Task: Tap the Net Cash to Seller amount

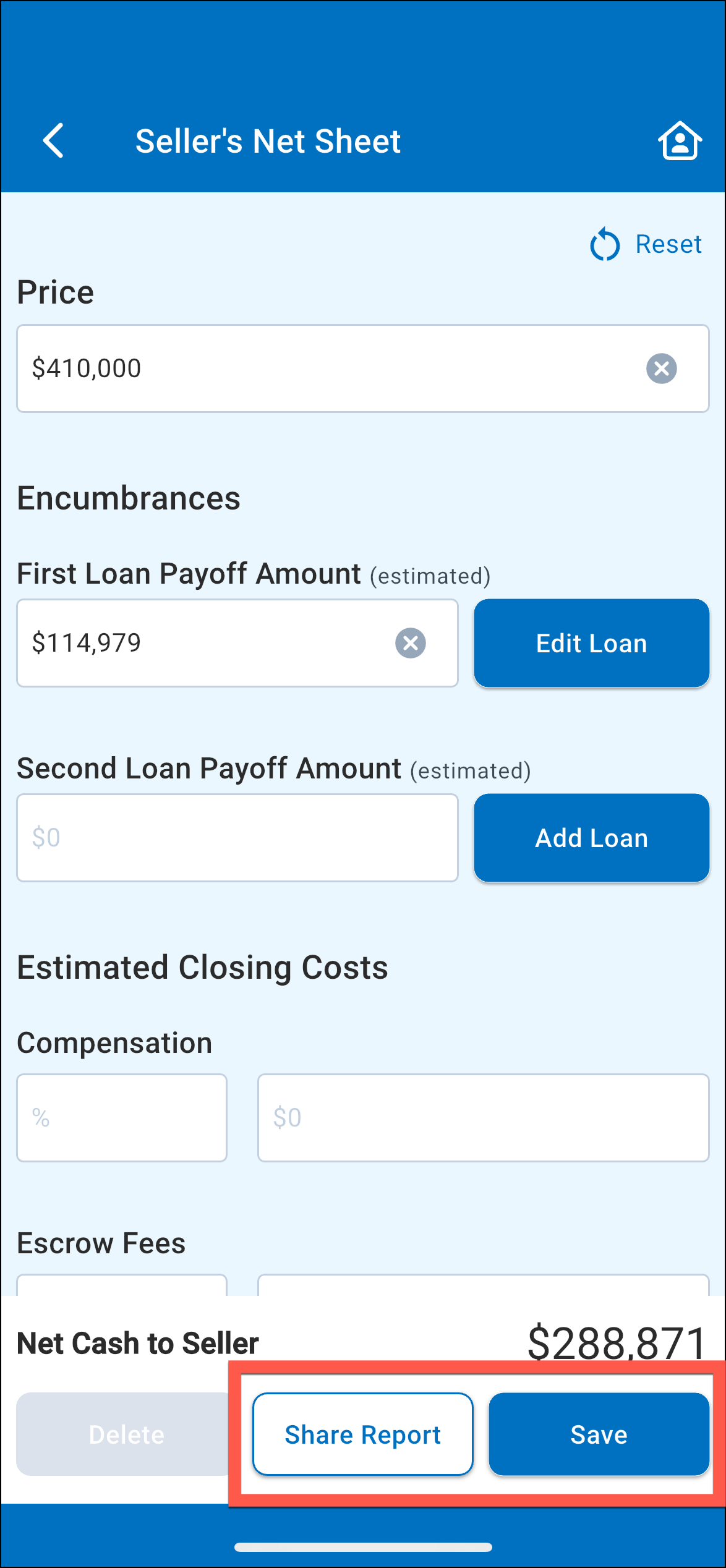Action: pyautogui.click(x=616, y=1343)
